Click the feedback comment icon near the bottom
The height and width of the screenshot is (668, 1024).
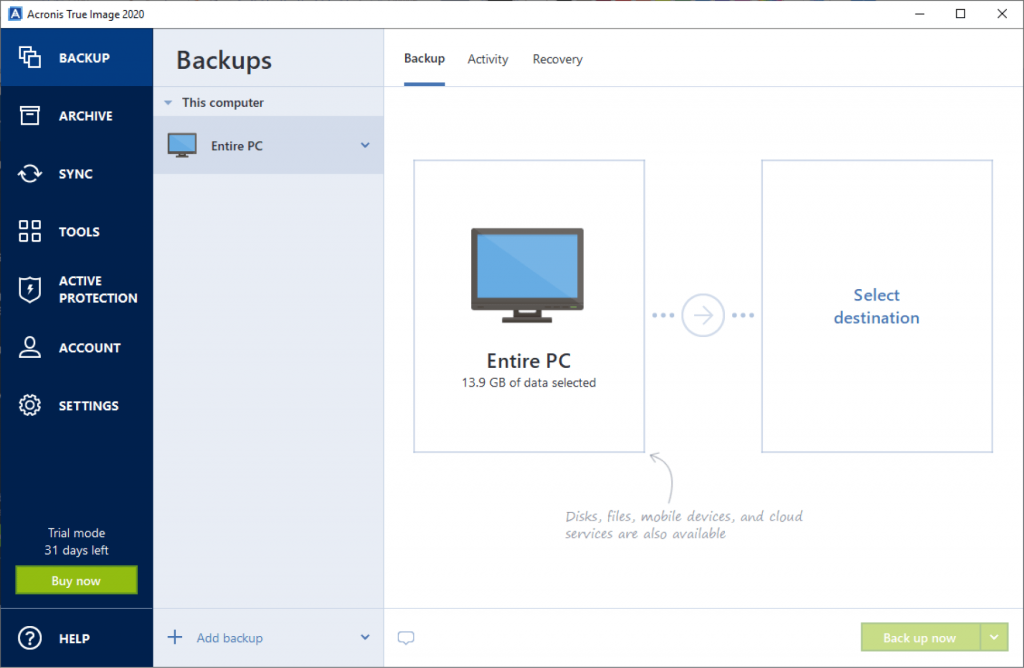(406, 637)
